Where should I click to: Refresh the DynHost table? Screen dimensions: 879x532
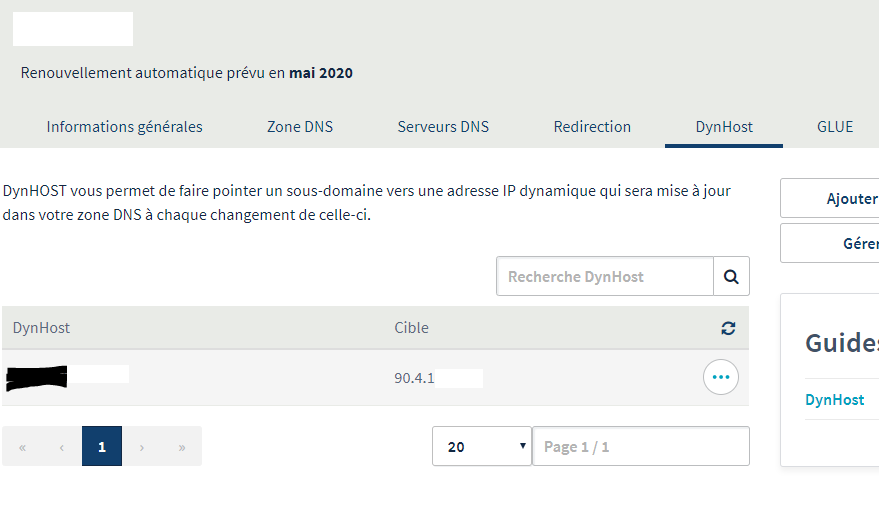click(728, 328)
